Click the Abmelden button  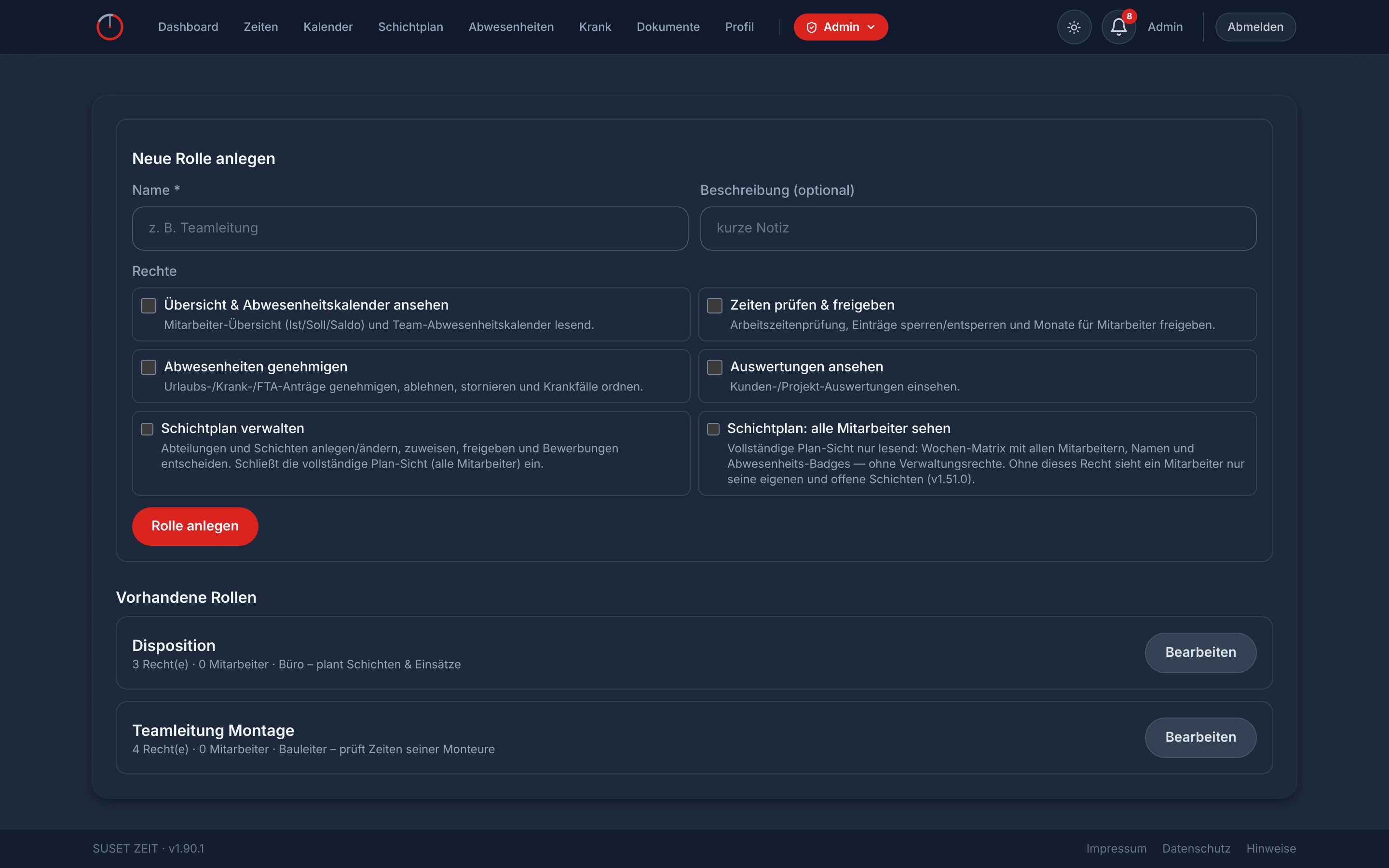click(x=1255, y=27)
